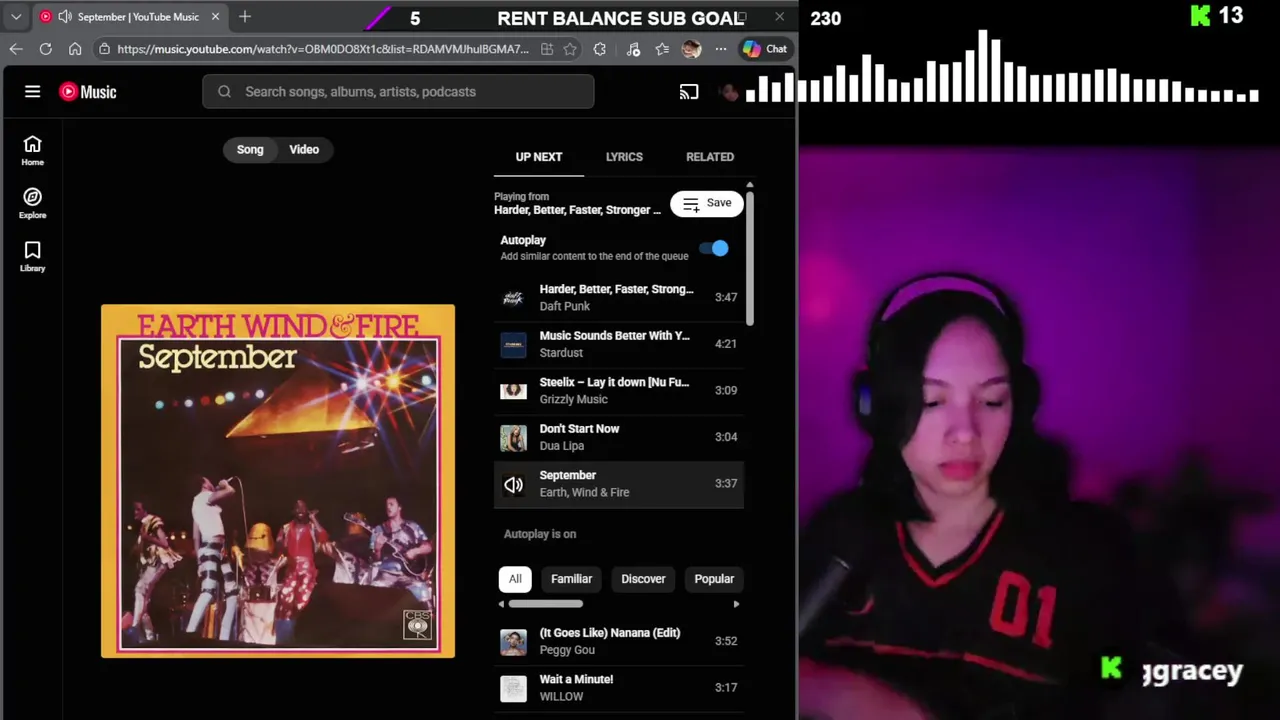This screenshot has height=720, width=1280.
Task: Toggle the Autoplay switch
Action: (x=715, y=248)
